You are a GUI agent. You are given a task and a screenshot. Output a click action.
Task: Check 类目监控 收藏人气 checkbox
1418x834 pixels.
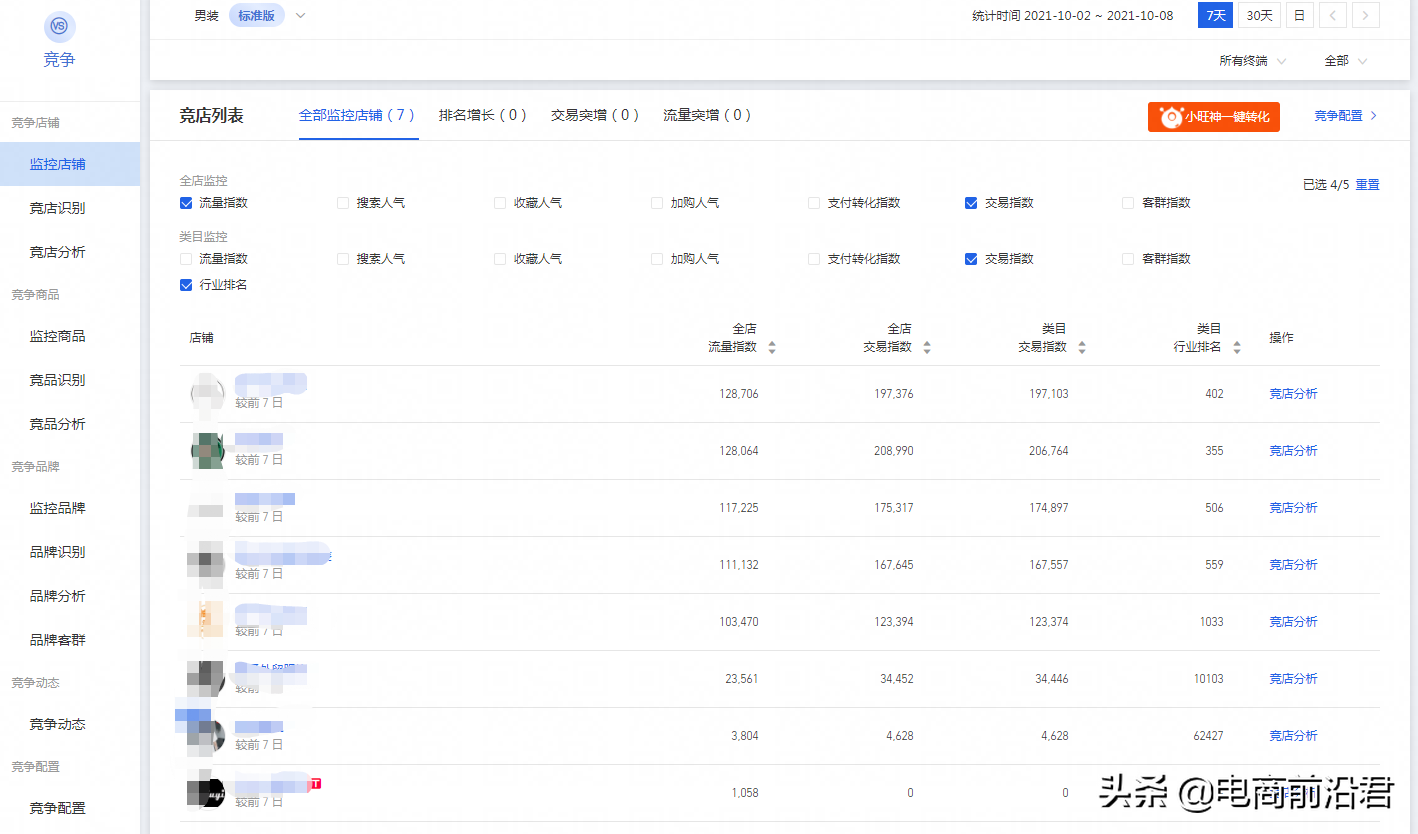click(x=500, y=259)
